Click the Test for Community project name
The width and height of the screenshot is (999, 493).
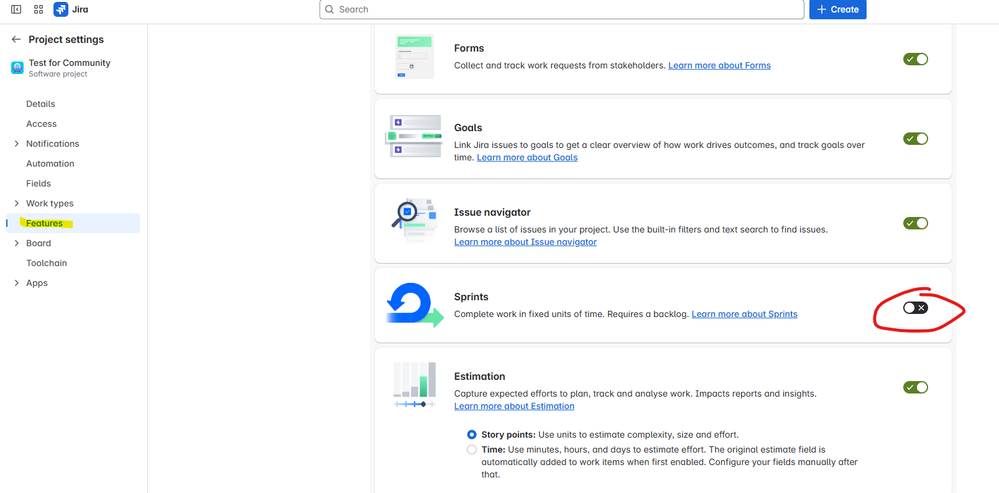69,63
